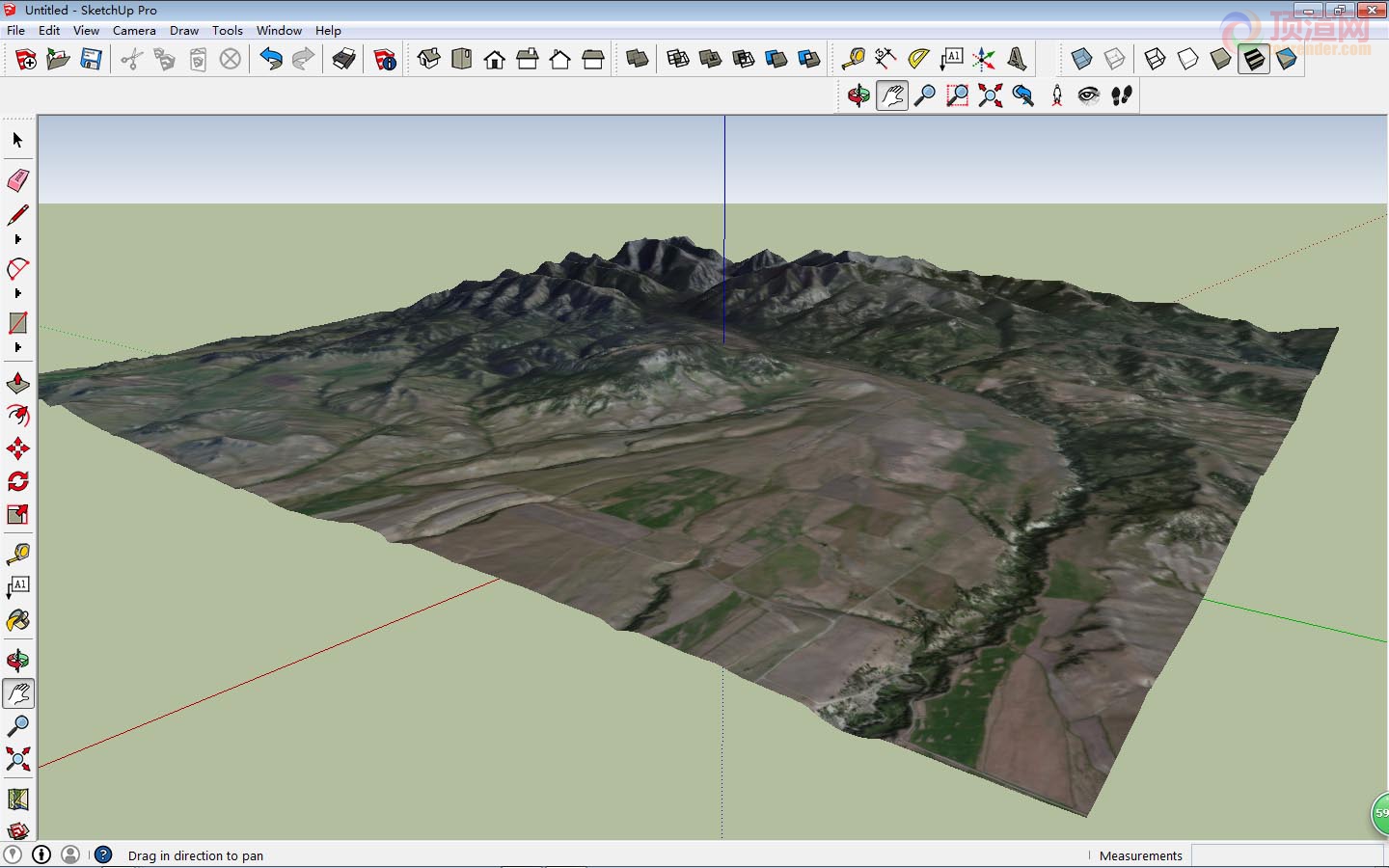Viewport: 1389px width, 868px height.
Task: Select the Walk footprints tool
Action: tap(1122, 95)
